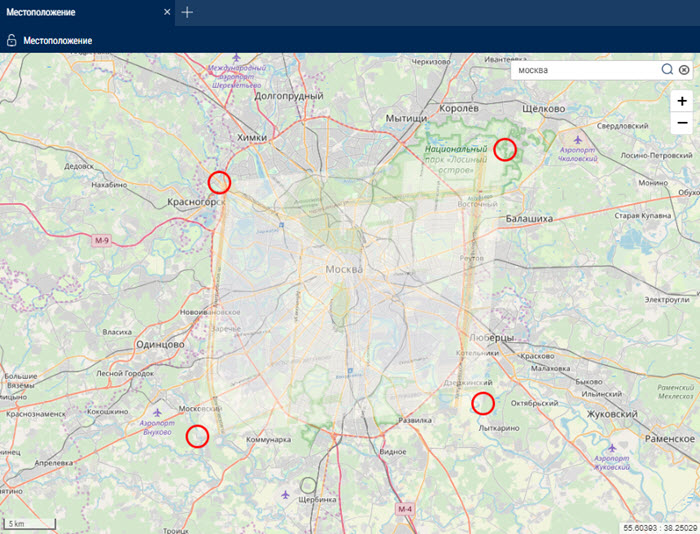Click the Люберцы label

pos(492,338)
